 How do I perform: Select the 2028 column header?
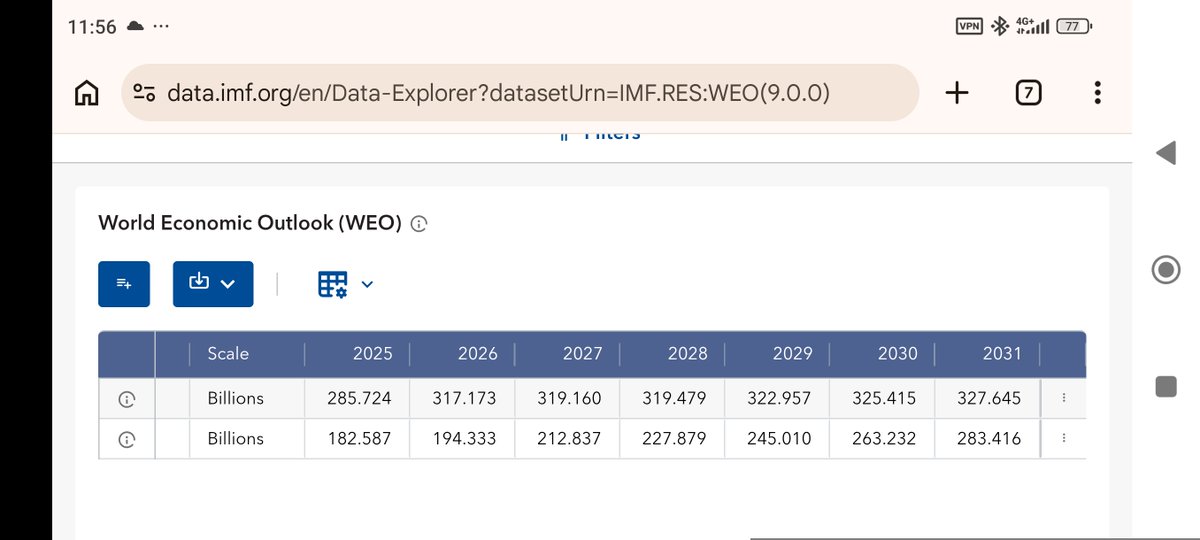click(x=673, y=353)
